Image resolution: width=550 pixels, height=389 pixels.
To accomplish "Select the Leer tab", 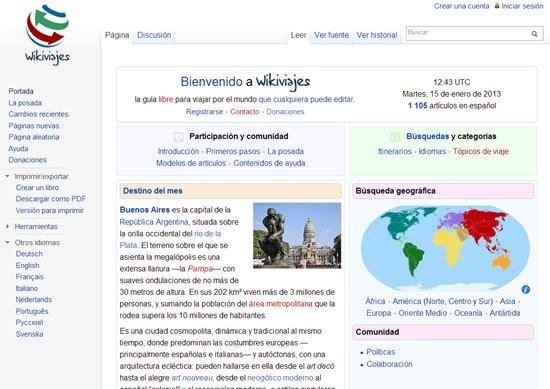I will (299, 35).
